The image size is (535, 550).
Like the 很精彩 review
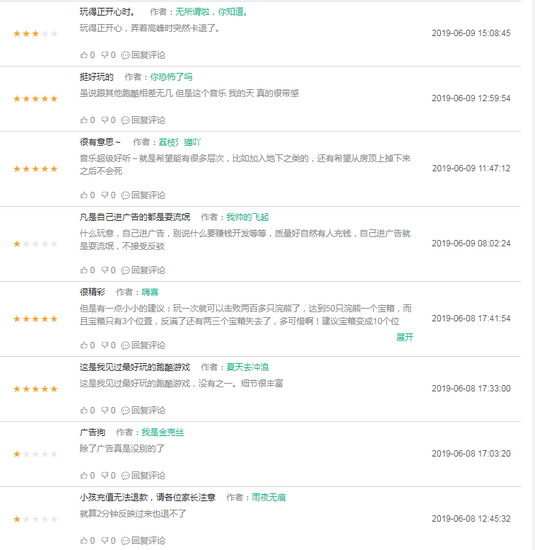pos(87,346)
